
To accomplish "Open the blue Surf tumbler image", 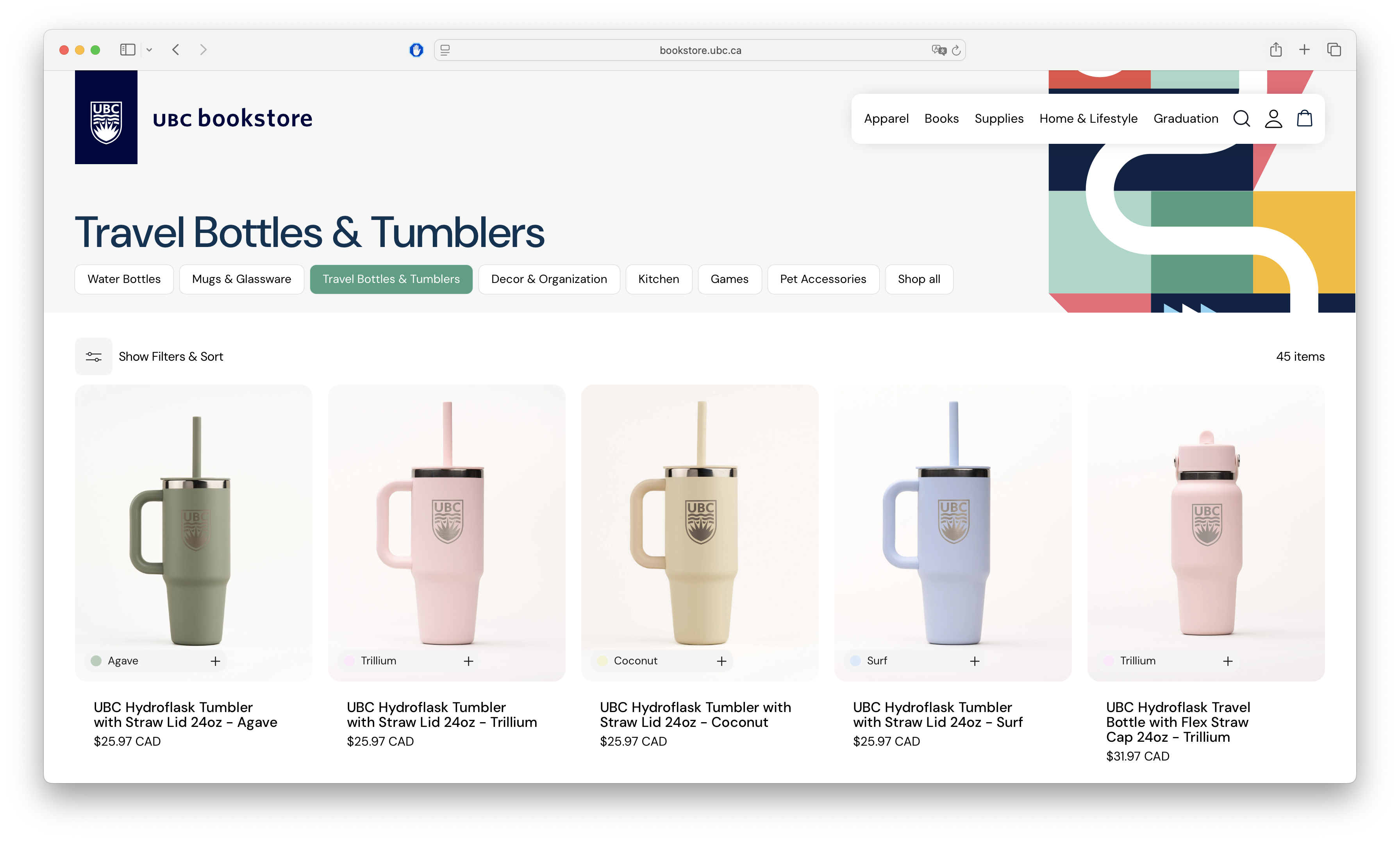I will pyautogui.click(x=953, y=533).
